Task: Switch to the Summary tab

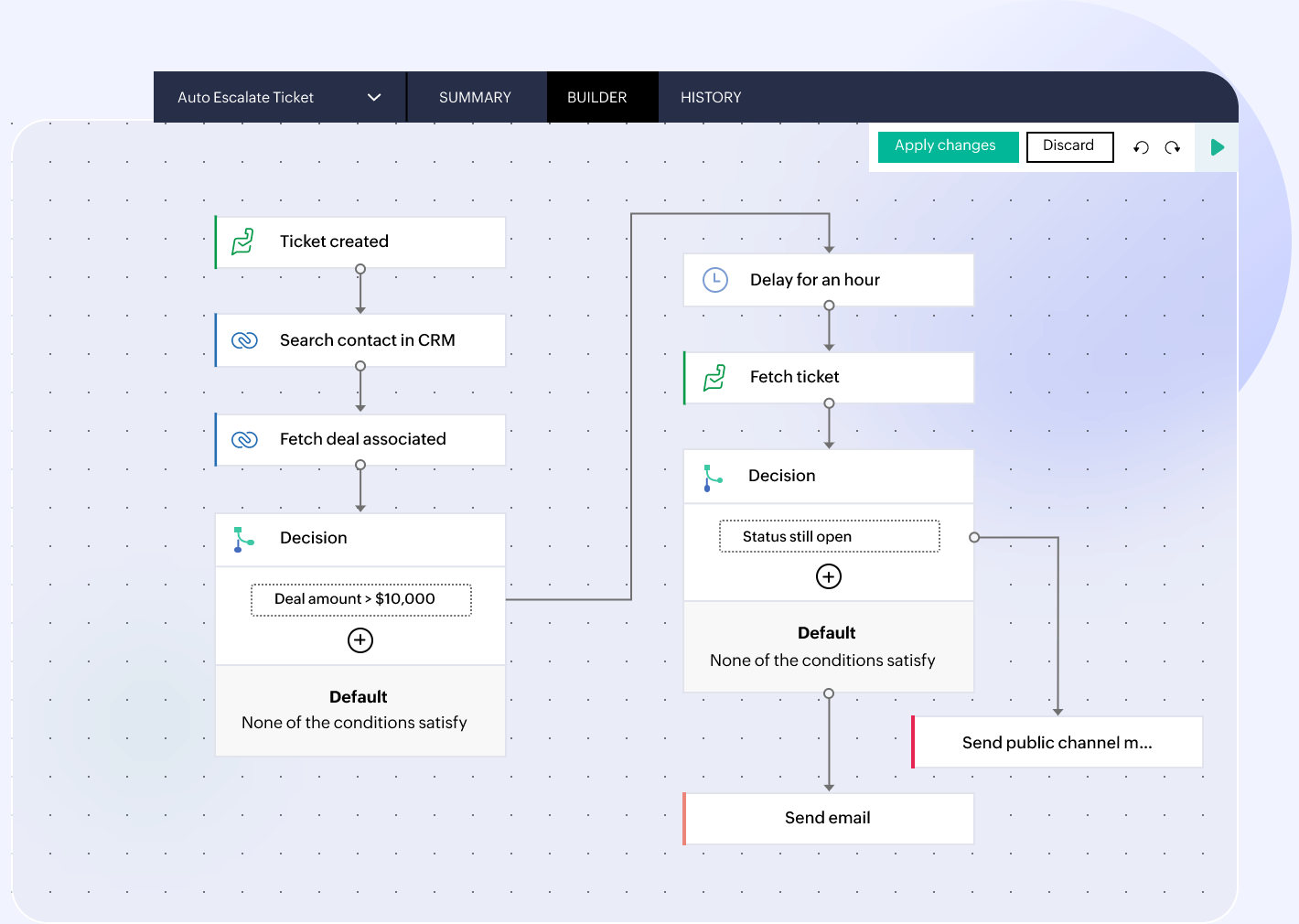Action: (x=475, y=97)
